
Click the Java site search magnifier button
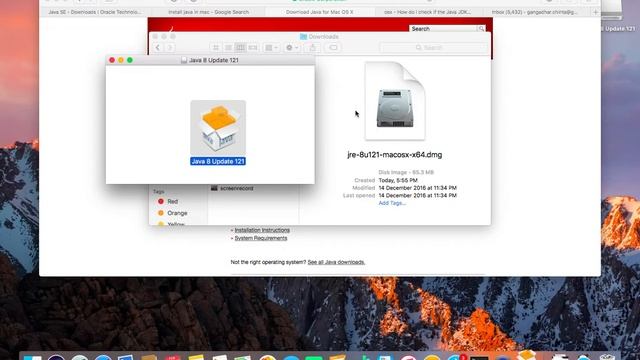pyautogui.click(x=481, y=29)
